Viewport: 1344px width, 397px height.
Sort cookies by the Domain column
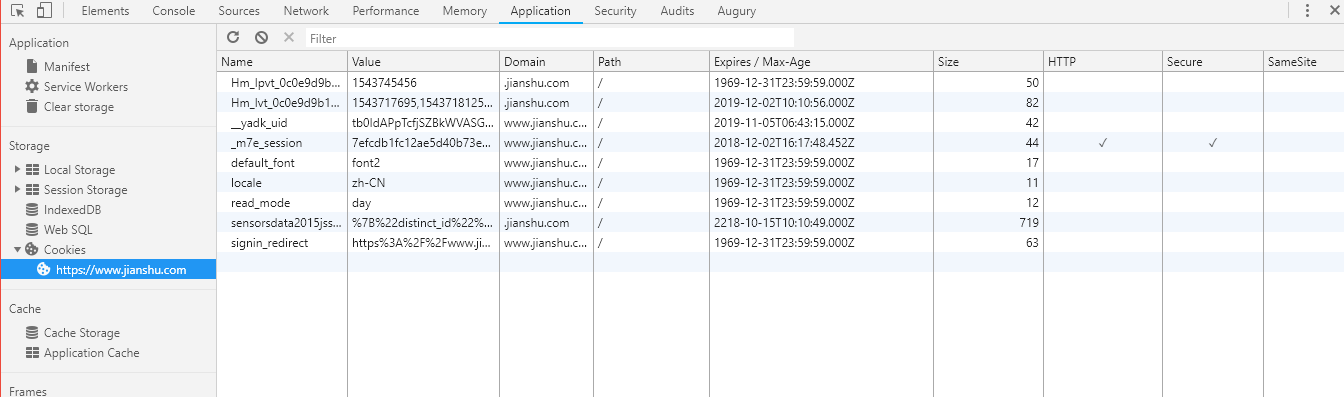coord(546,61)
